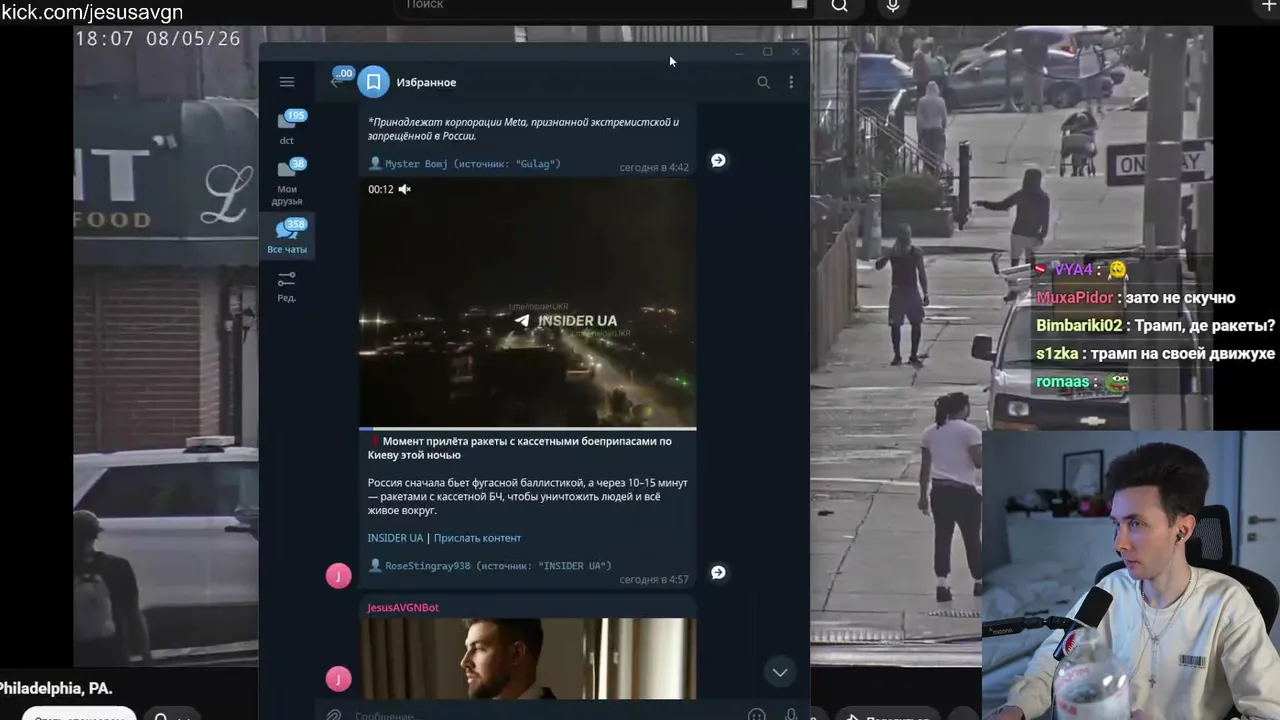Run search with the magnifier button
This screenshot has height=720, width=1280.
click(x=840, y=6)
